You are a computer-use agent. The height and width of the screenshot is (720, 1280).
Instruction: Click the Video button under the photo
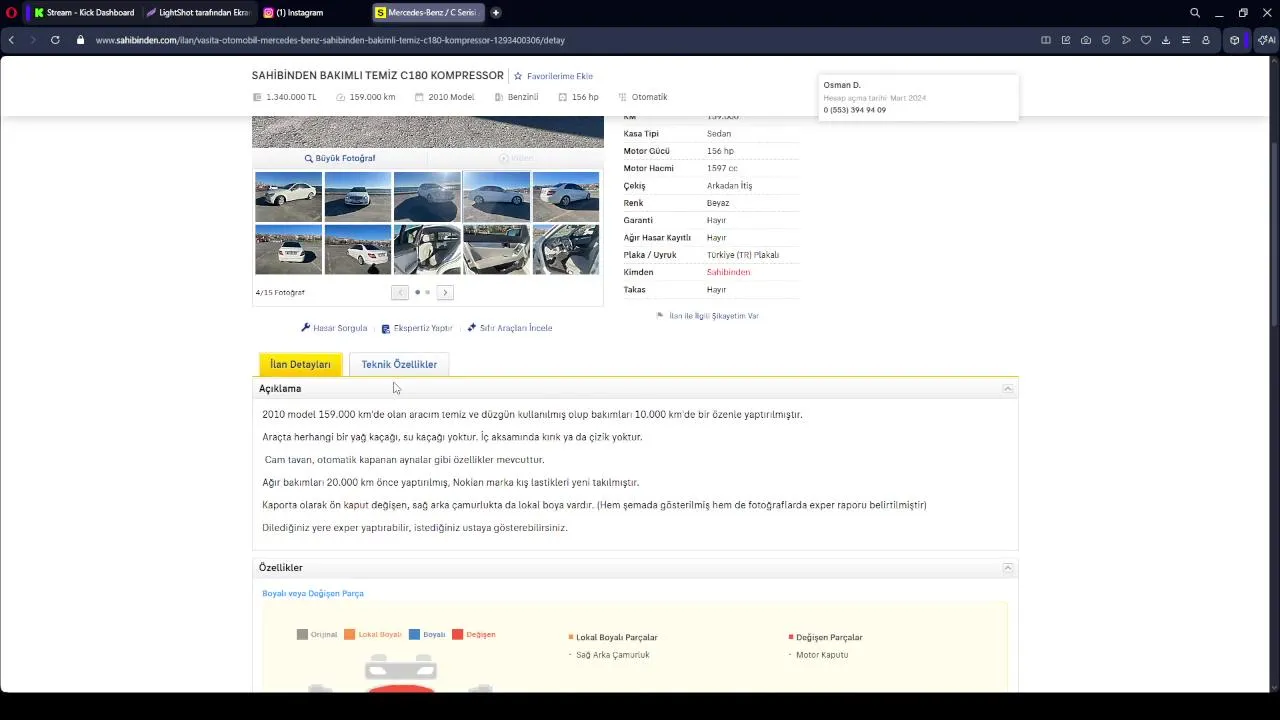(516, 158)
